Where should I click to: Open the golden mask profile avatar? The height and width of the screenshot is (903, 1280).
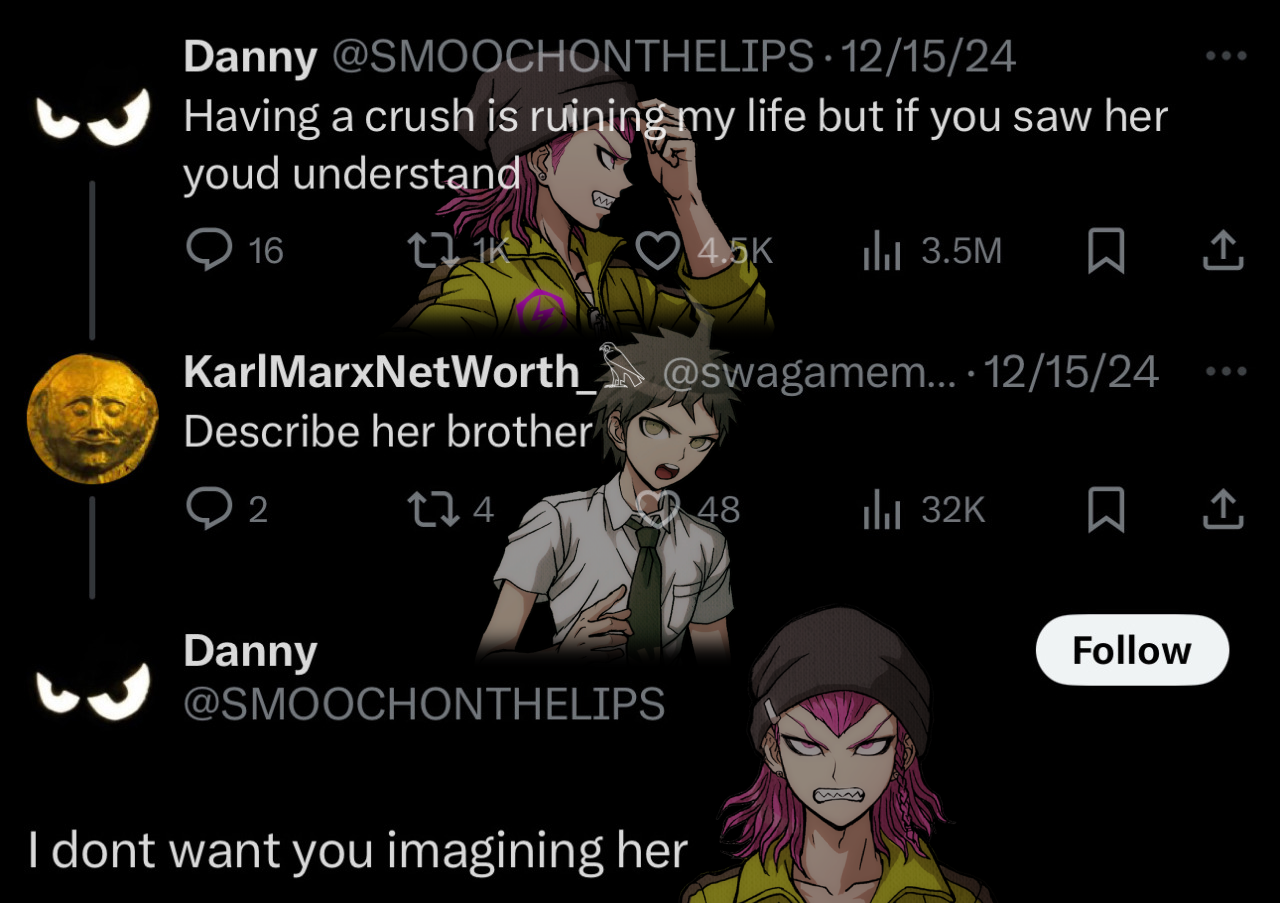pyautogui.click(x=92, y=418)
